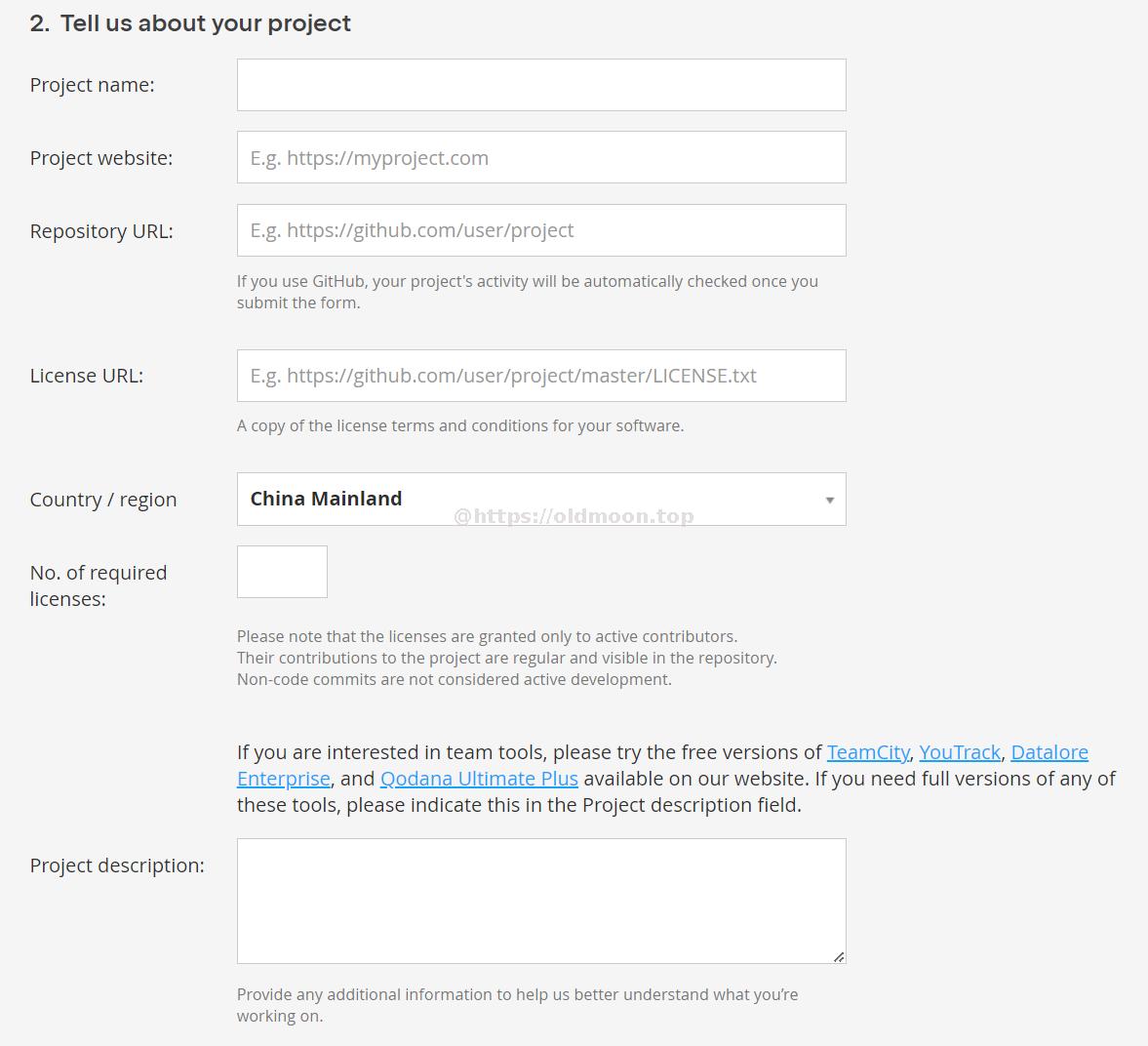Click the Enterprise link text
The height and width of the screenshot is (1046, 1148).
[283, 779]
